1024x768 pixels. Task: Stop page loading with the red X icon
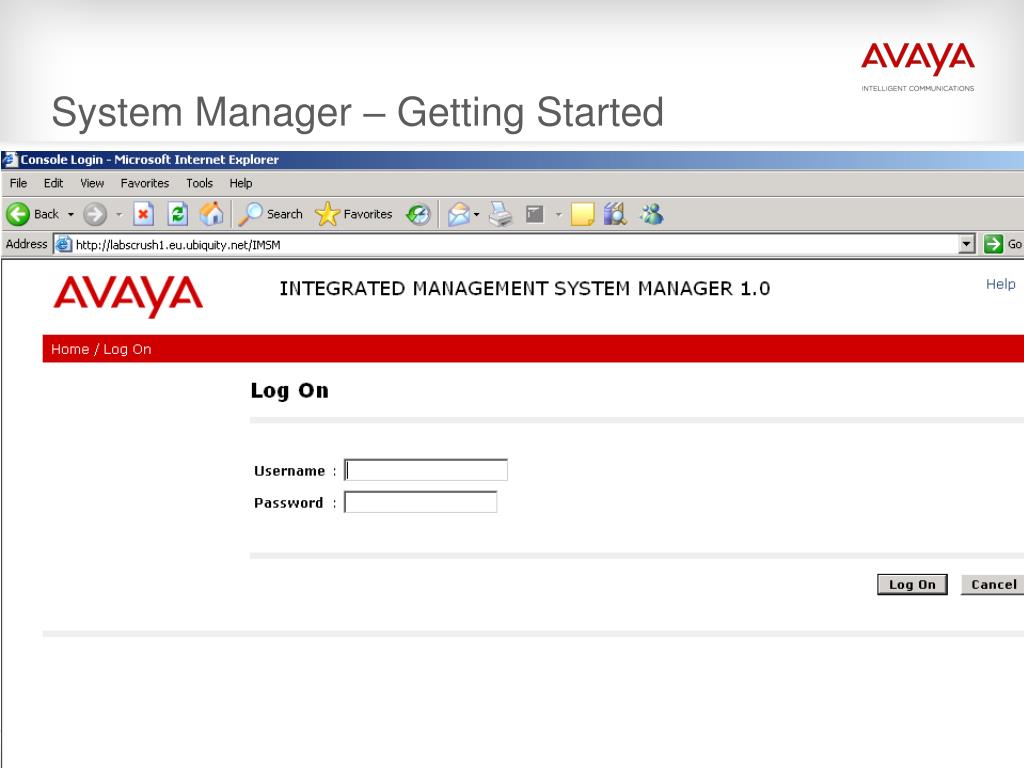[x=143, y=214]
